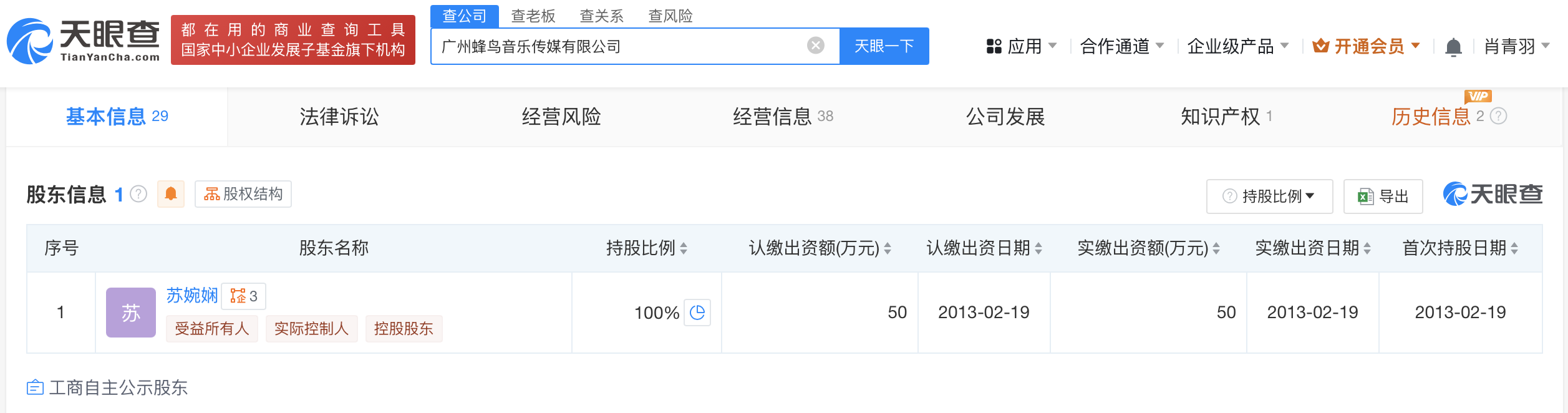Sort by 实缴出资日期 column
This screenshot has height=413, width=1568.
[1367, 248]
